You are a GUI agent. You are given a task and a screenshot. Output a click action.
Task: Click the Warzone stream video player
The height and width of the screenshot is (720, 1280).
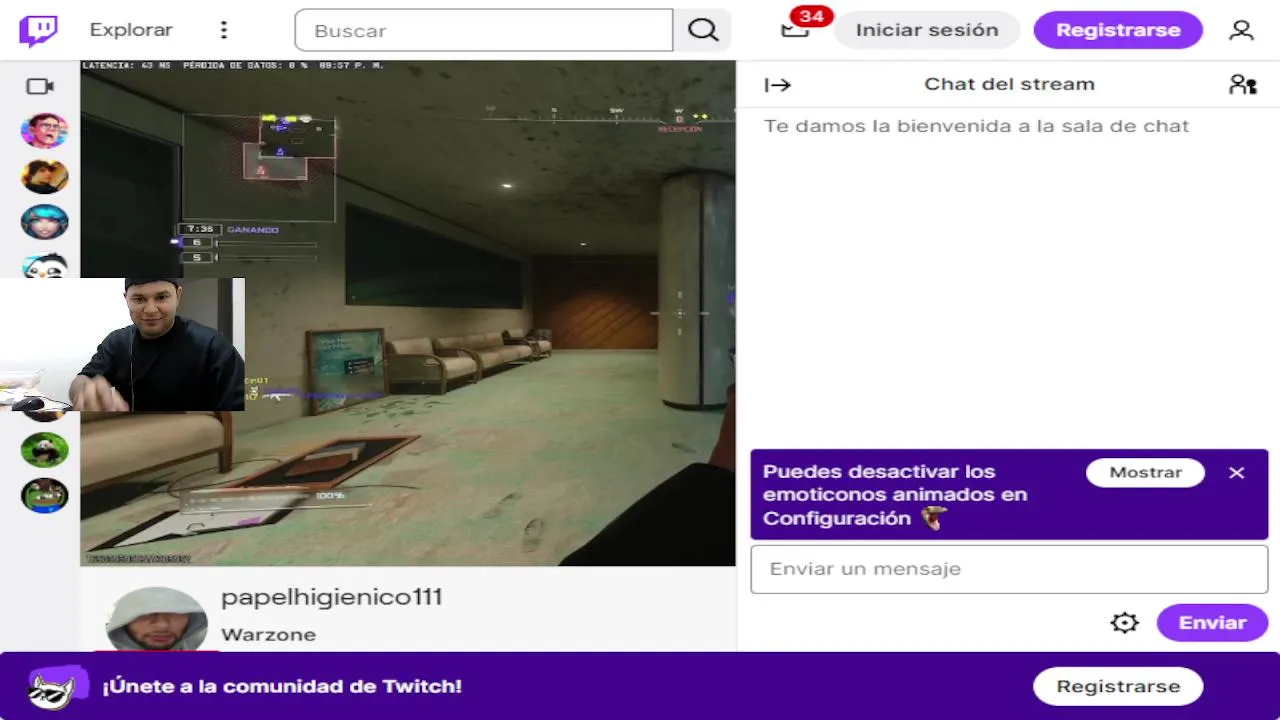408,313
